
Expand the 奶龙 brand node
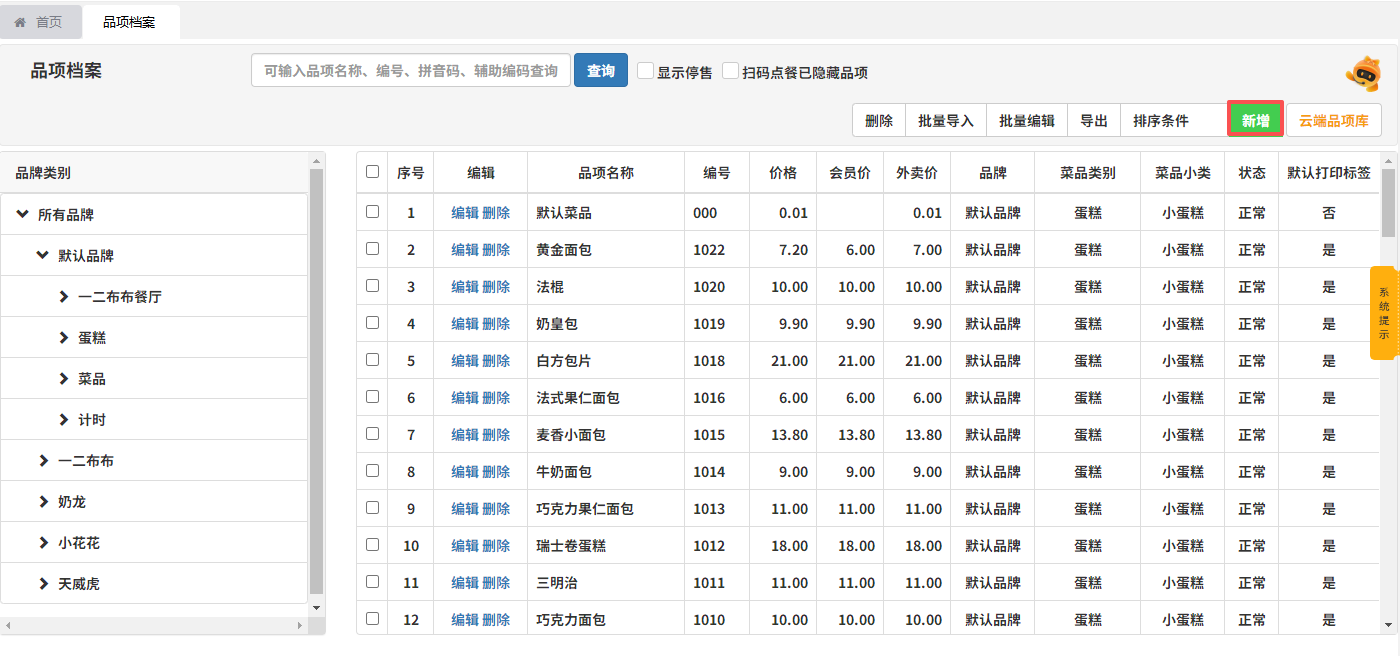44,501
